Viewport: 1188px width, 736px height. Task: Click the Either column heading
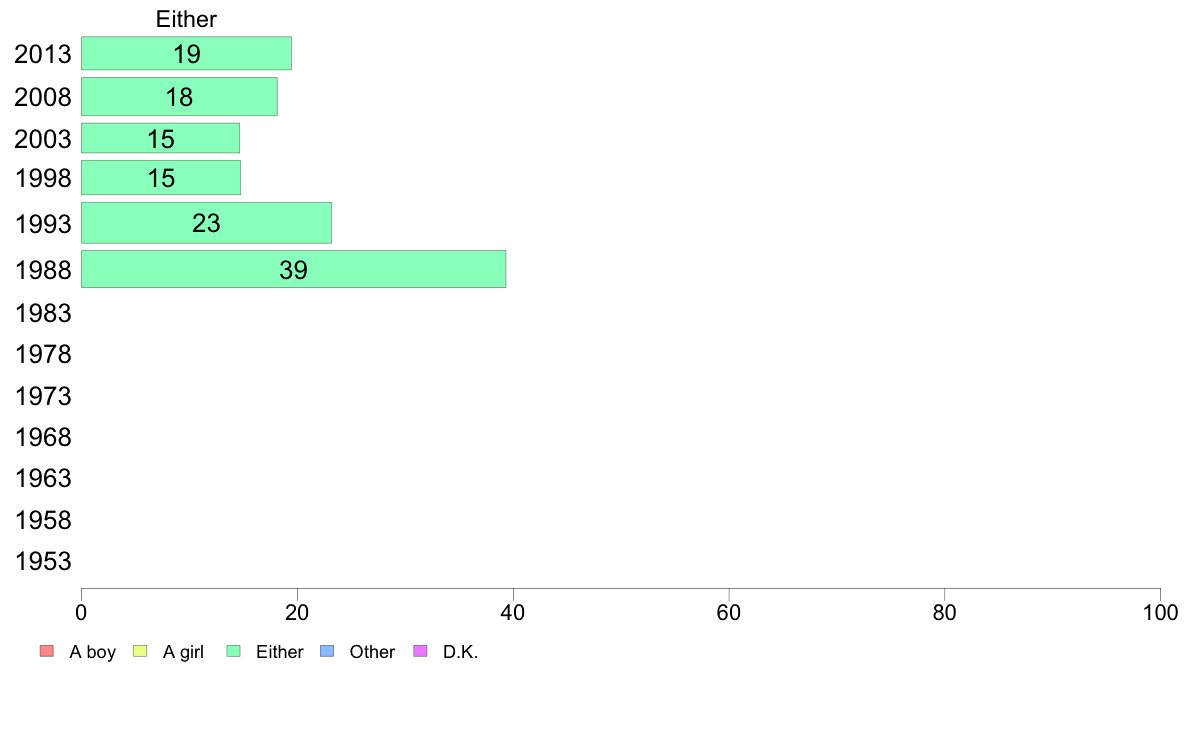point(186,19)
